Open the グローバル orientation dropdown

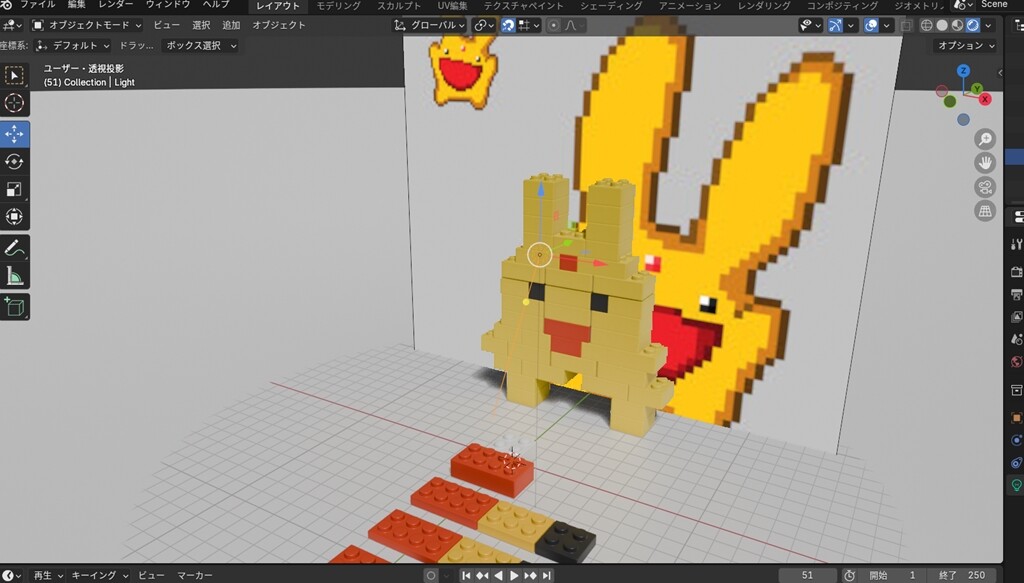click(x=429, y=25)
